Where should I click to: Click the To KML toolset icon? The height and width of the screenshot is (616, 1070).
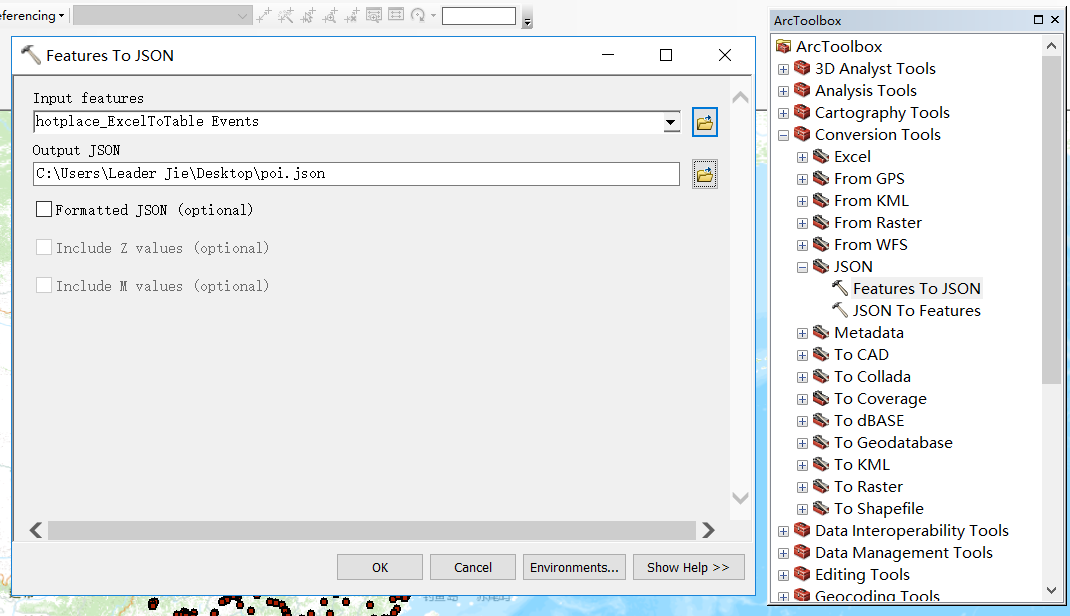pyautogui.click(x=821, y=464)
